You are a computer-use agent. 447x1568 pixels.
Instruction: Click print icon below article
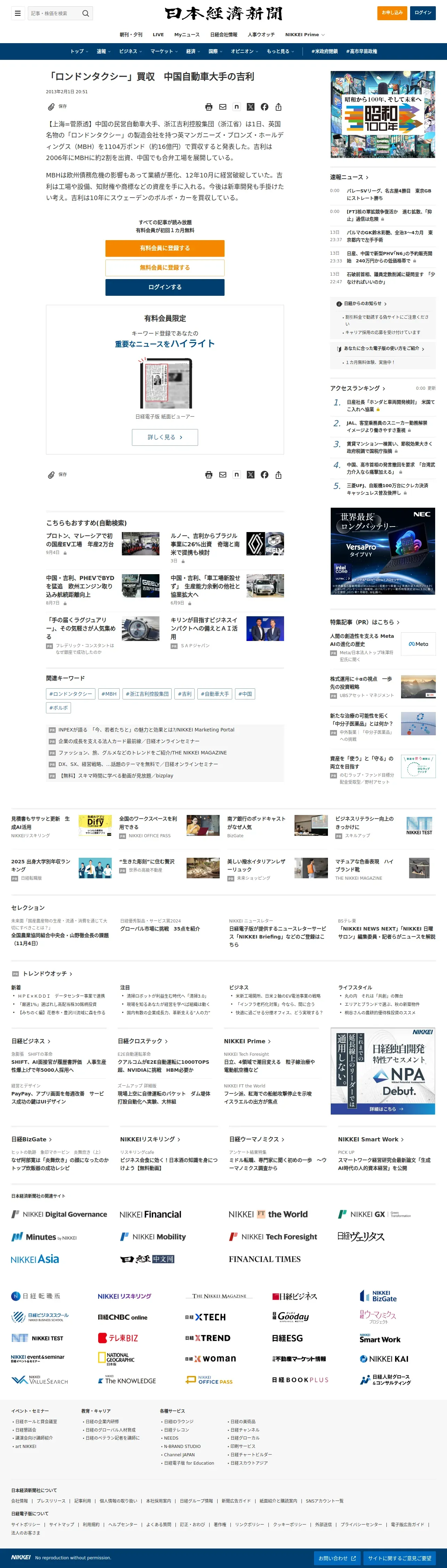209,475
